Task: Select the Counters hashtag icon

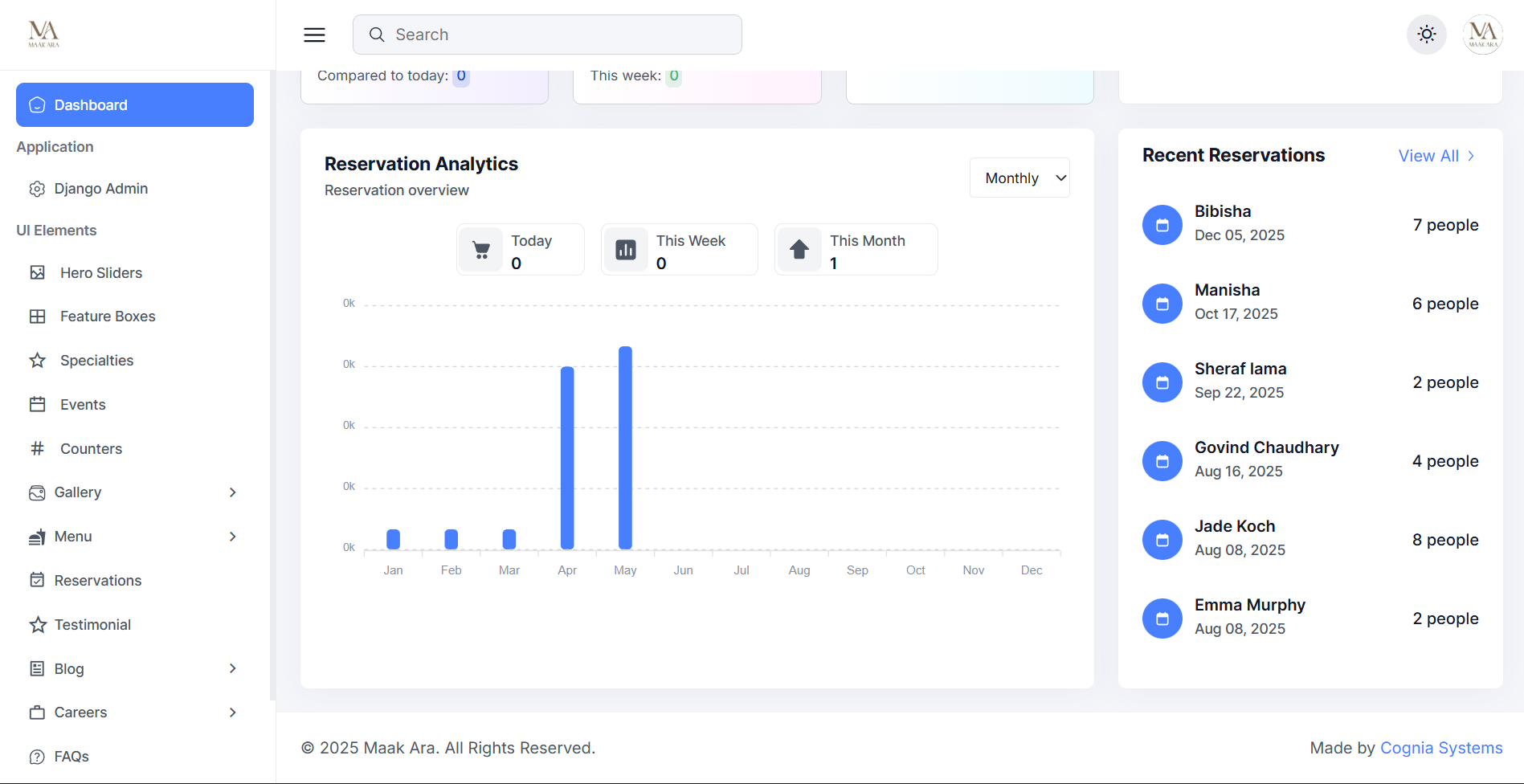Action: [x=37, y=448]
